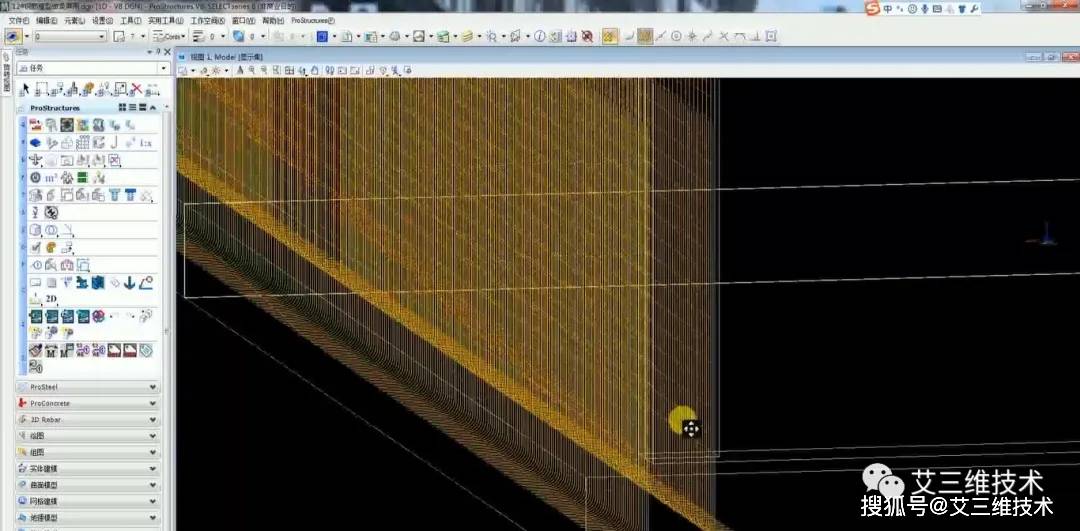The height and width of the screenshot is (531, 1080).
Task: Select the Pan View hand icon
Action: tap(314, 71)
